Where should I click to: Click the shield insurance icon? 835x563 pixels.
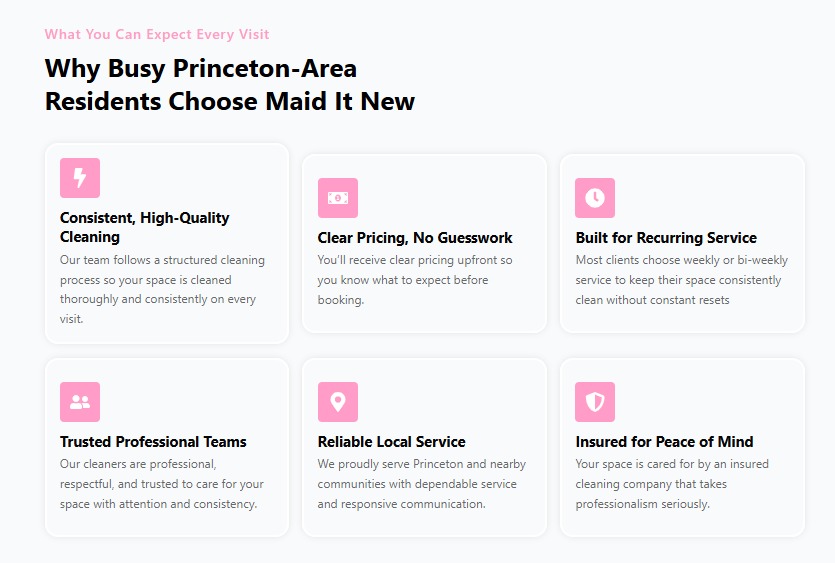click(595, 402)
